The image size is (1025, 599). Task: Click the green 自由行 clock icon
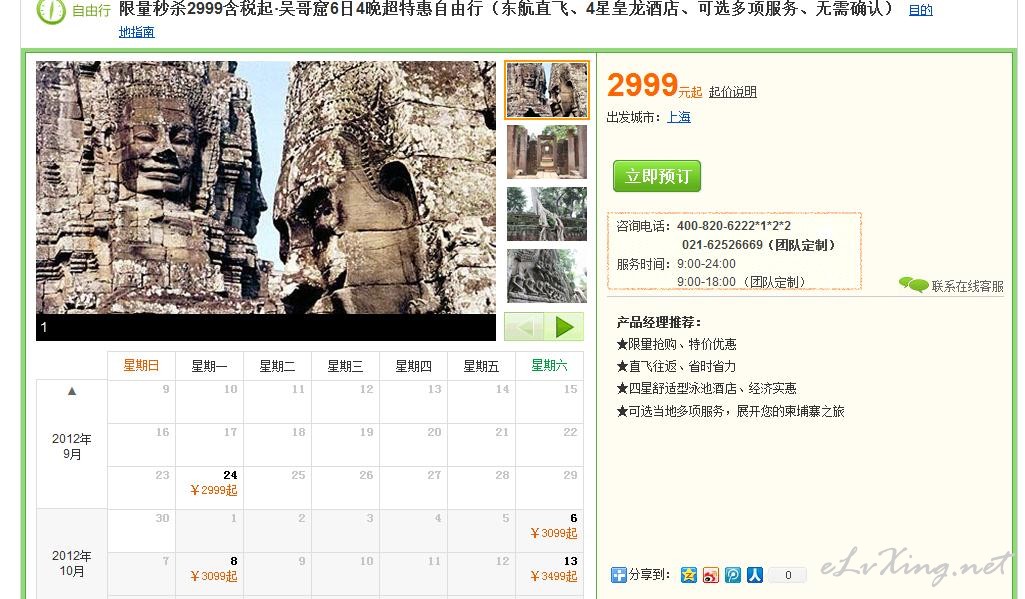51,10
